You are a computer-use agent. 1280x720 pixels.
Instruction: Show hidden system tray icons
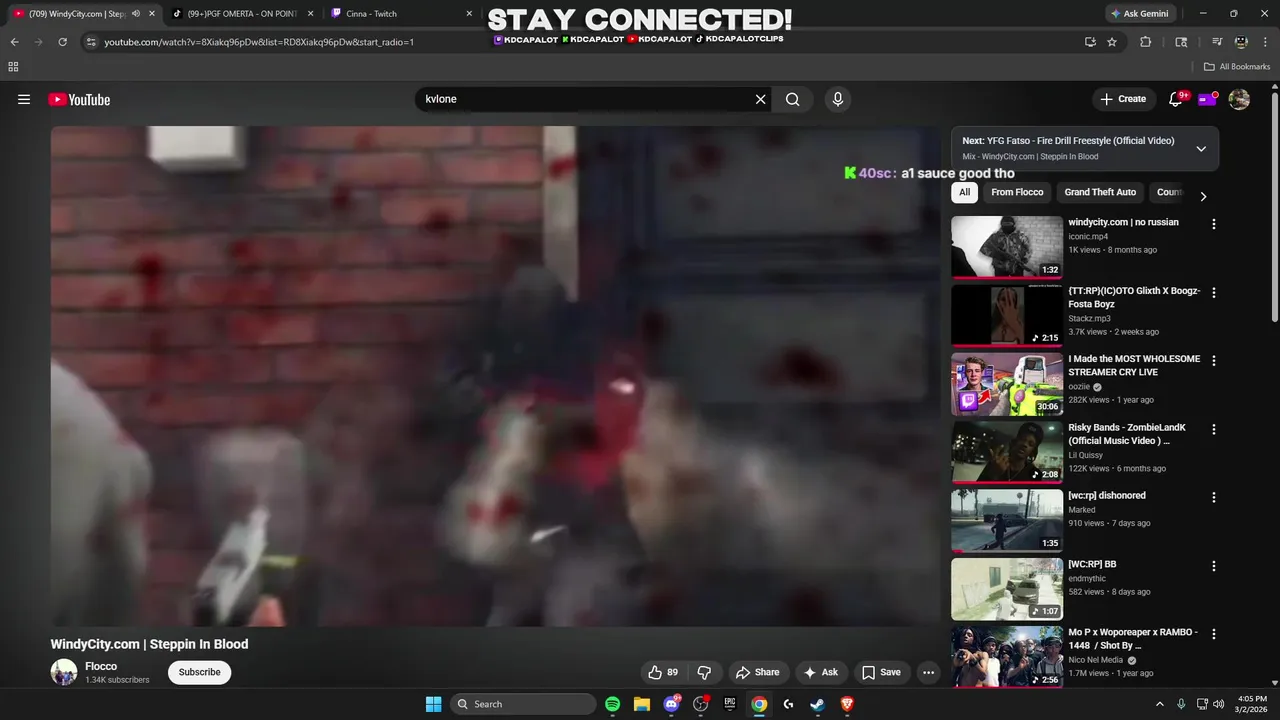tap(1160, 704)
